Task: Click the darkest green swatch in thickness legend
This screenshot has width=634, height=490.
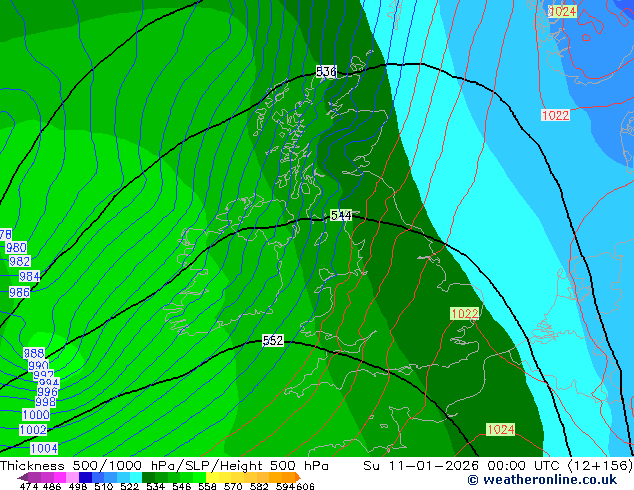Action: pyautogui.click(x=149, y=477)
